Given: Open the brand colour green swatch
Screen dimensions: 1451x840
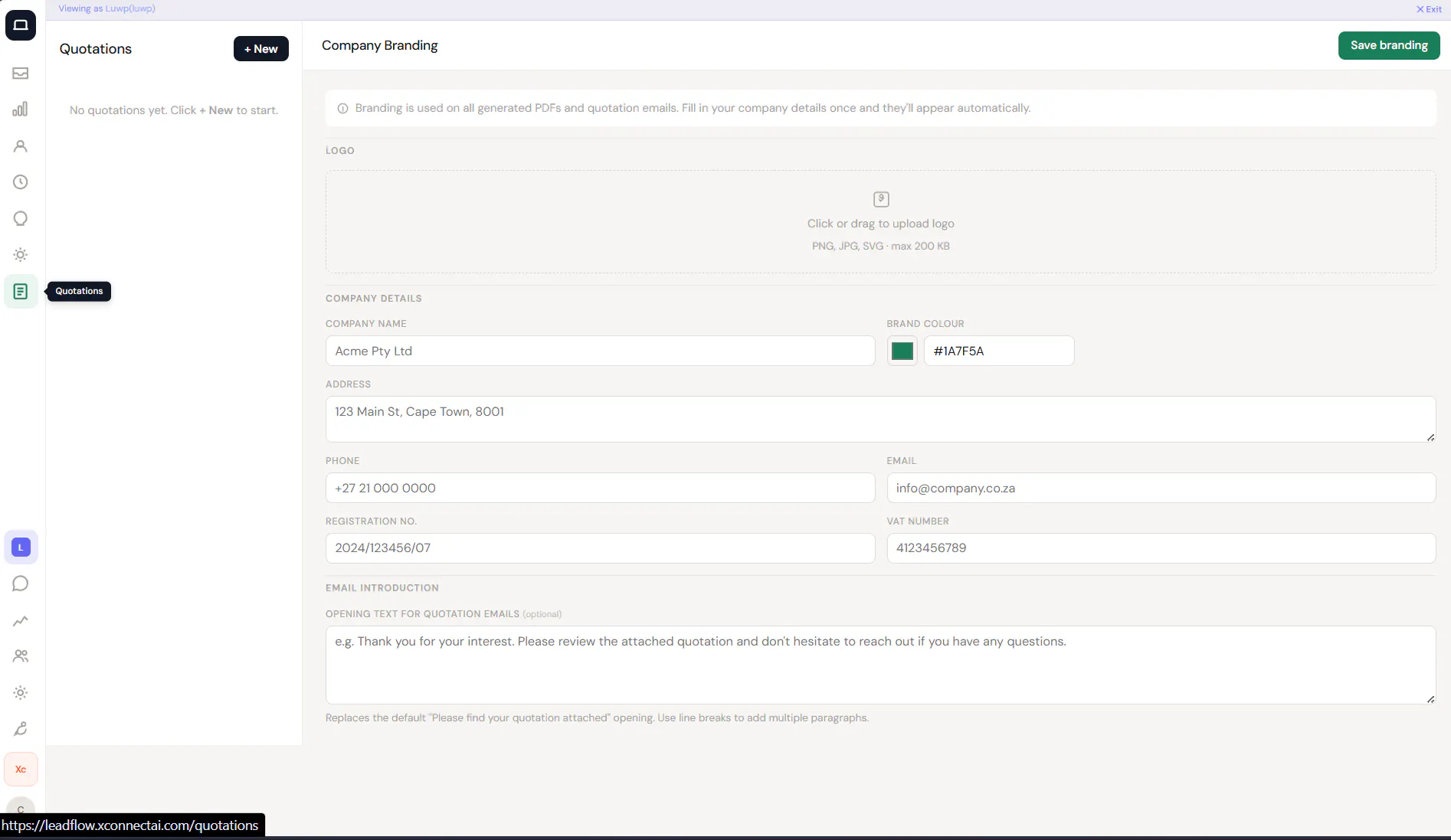Looking at the screenshot, I should (902, 351).
